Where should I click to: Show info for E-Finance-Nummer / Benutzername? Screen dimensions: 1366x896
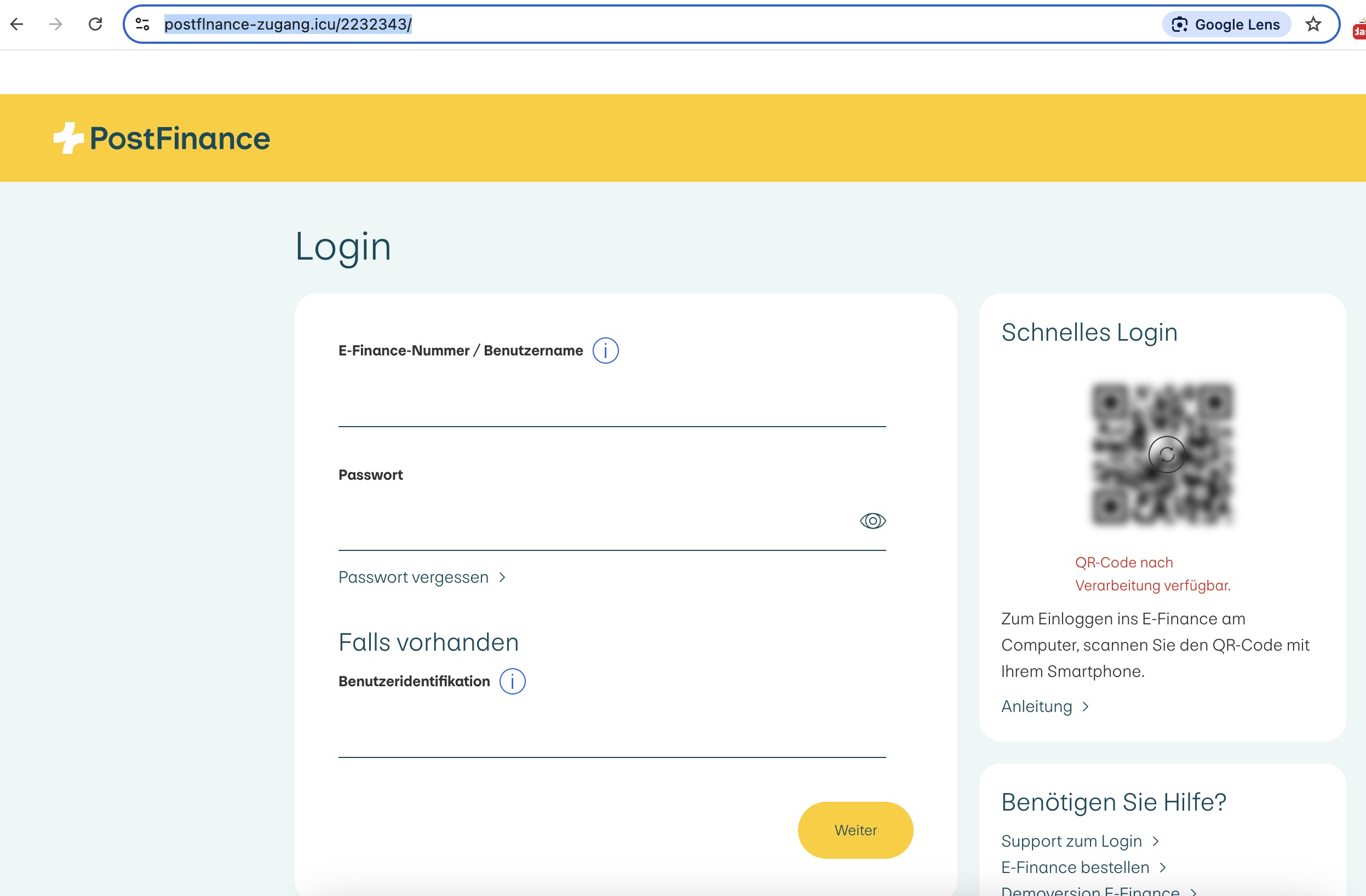click(606, 351)
